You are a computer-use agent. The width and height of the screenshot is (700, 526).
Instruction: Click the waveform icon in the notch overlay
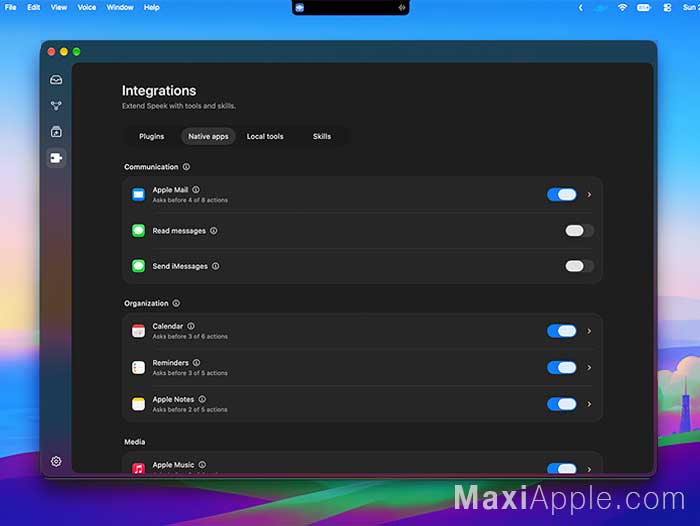tap(402, 8)
